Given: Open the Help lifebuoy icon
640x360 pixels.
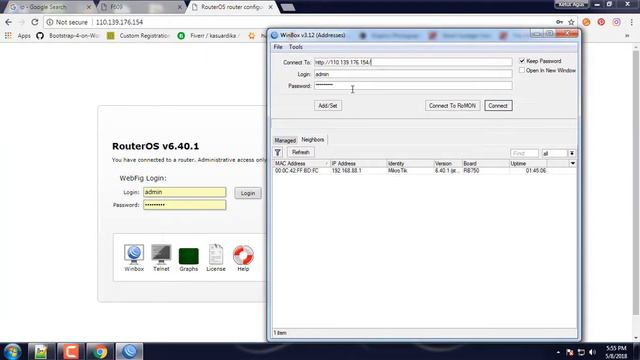Looking at the screenshot, I should click(x=243, y=258).
